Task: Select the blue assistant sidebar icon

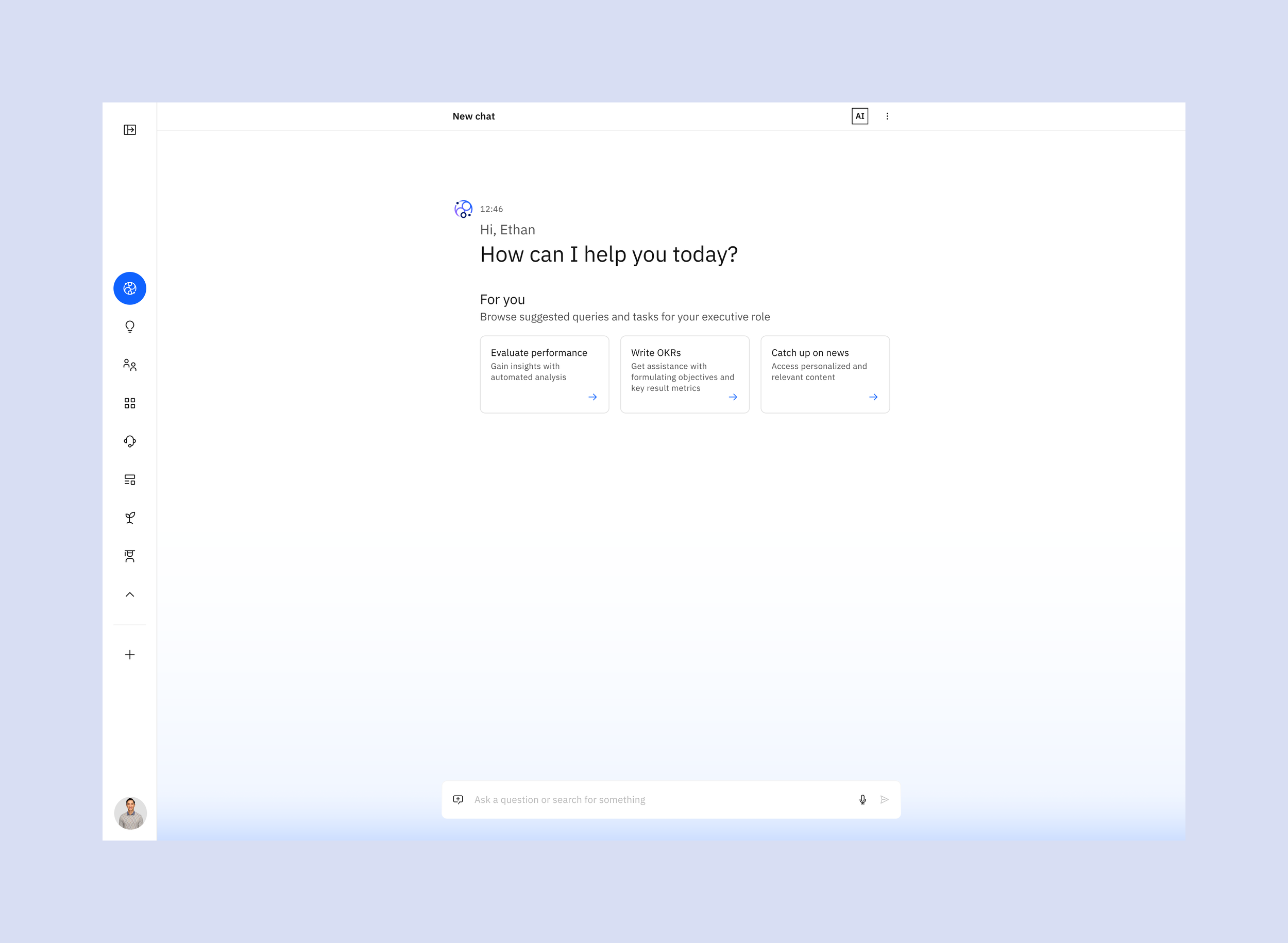Action: (130, 288)
